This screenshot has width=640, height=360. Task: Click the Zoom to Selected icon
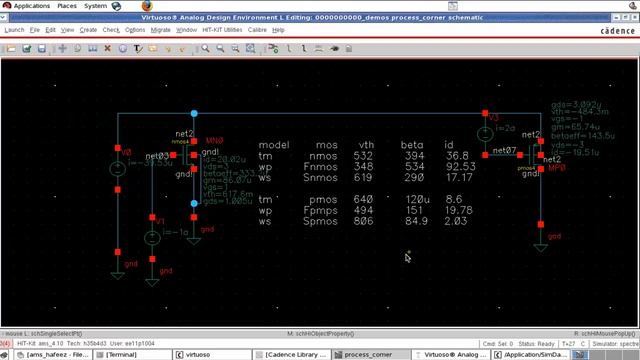pyautogui.click(x=236, y=49)
